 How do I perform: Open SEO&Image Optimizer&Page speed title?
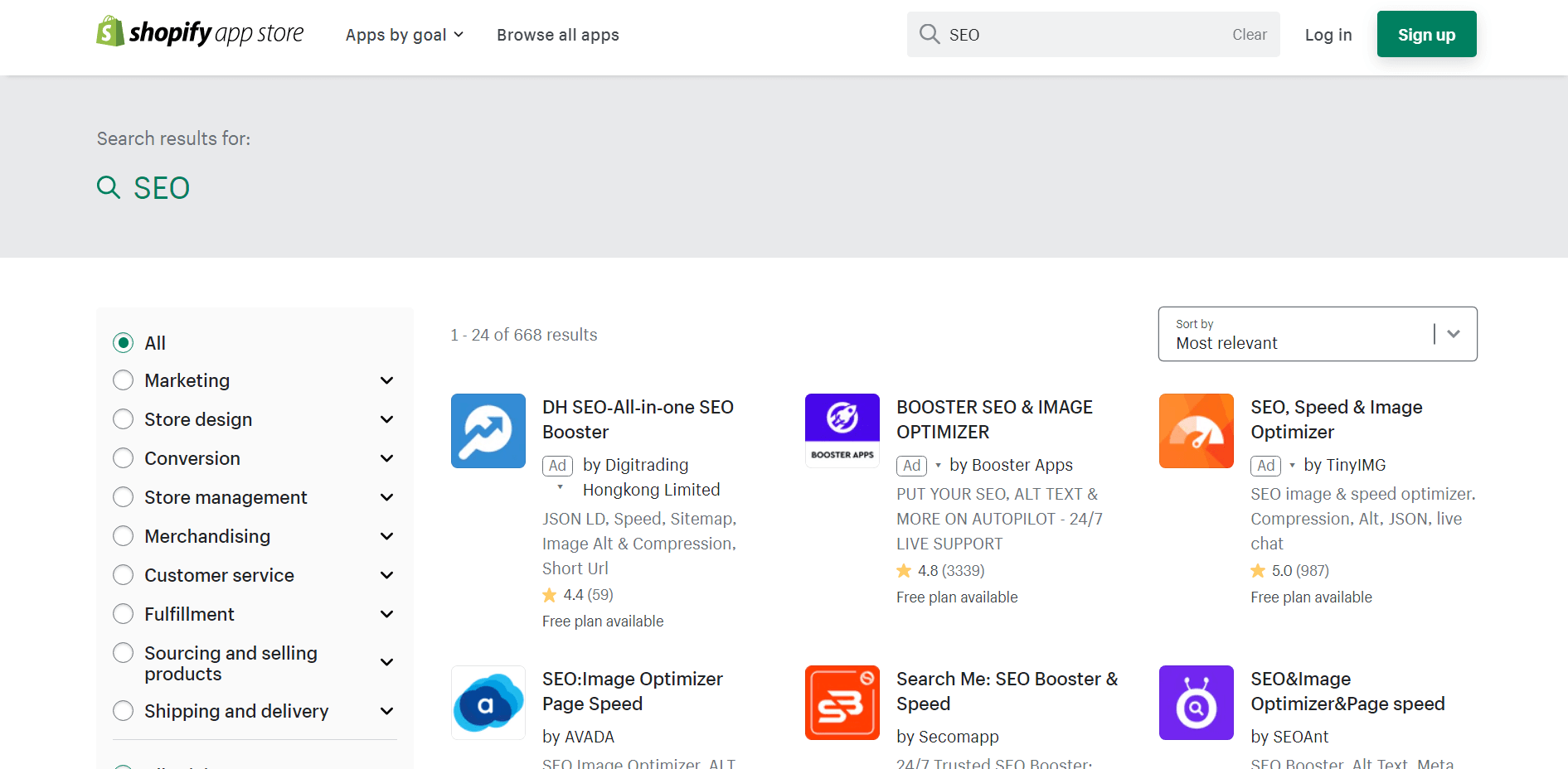pyautogui.click(x=1347, y=691)
